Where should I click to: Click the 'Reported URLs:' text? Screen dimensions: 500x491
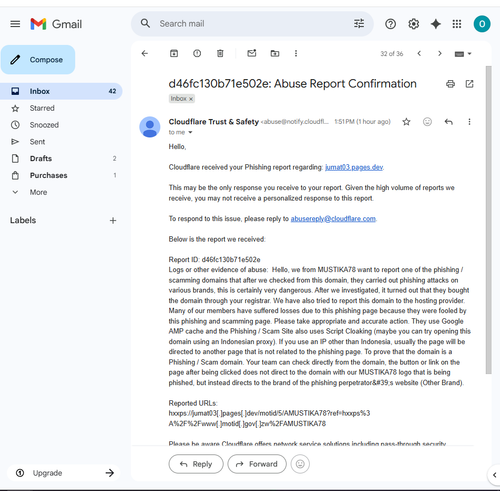pos(193,403)
